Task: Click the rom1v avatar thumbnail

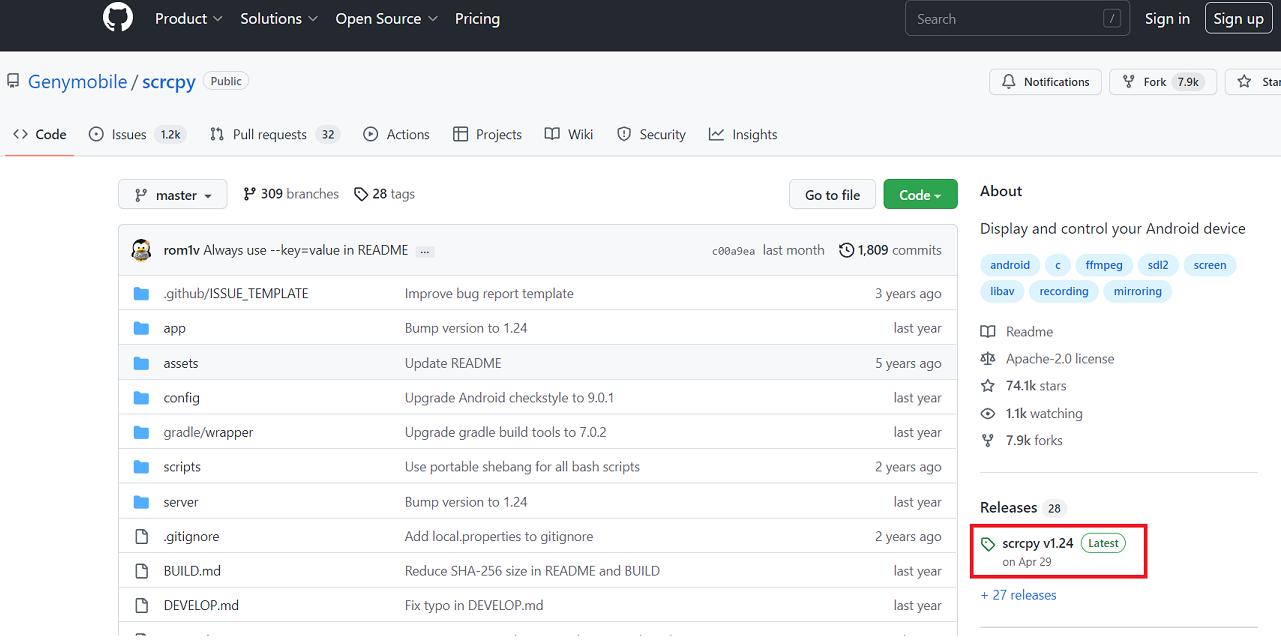Action: click(141, 250)
